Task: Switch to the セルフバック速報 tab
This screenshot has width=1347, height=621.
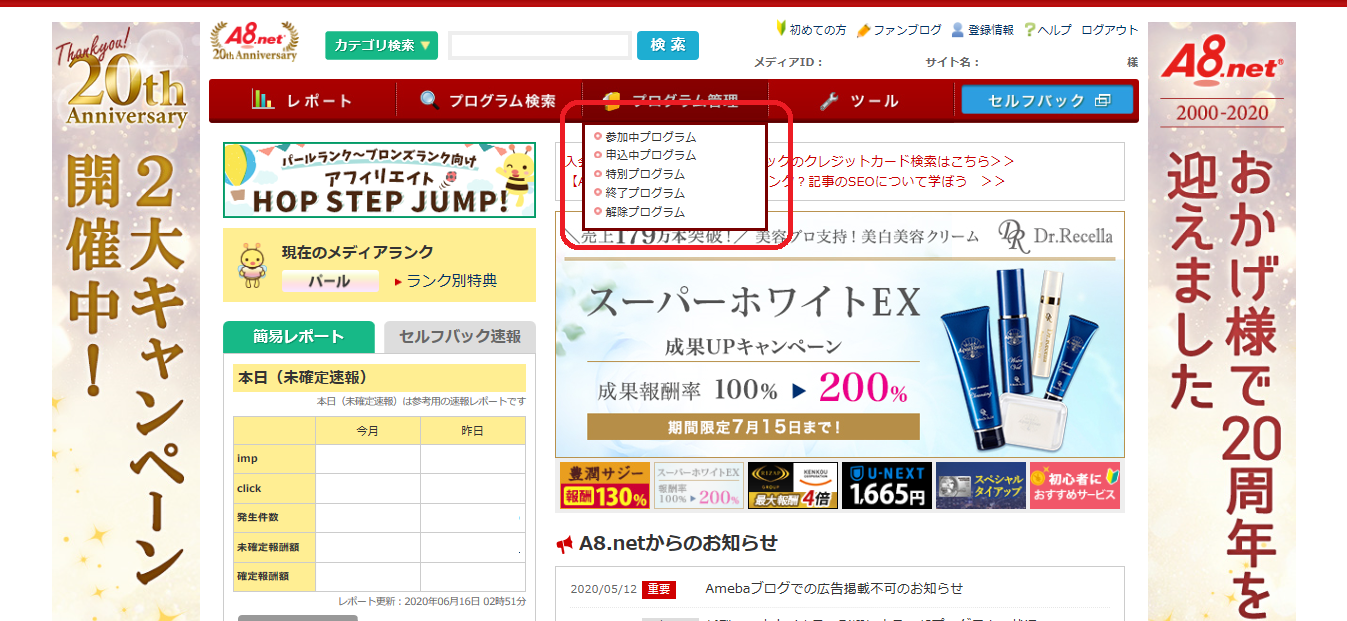Action: tap(460, 337)
